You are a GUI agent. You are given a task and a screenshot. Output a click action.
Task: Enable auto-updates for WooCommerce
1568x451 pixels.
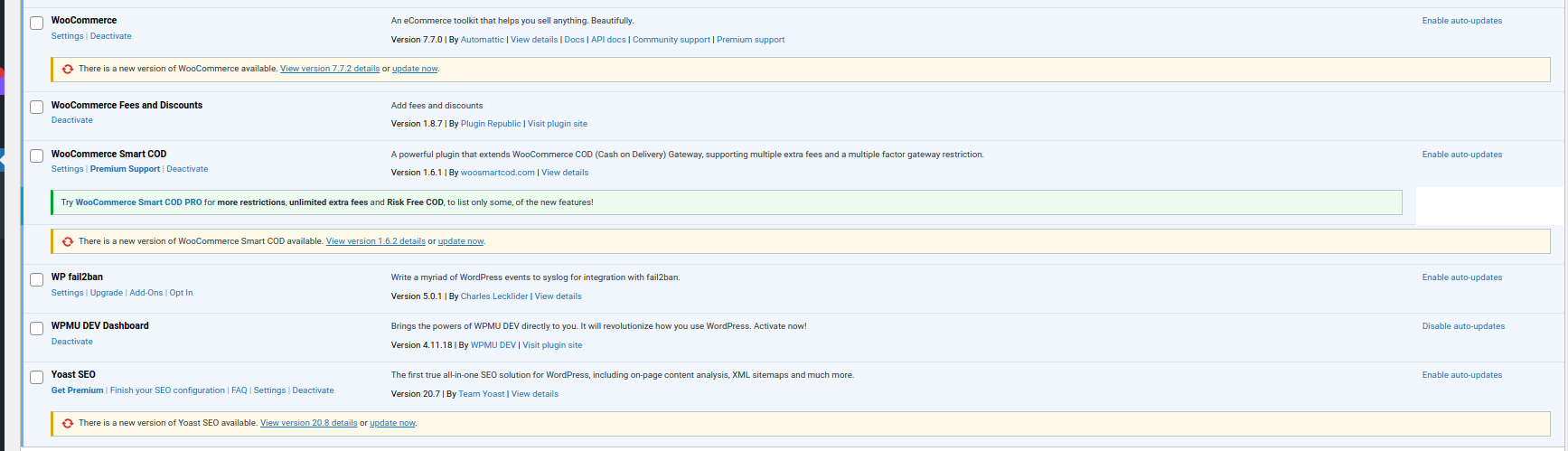(1461, 21)
